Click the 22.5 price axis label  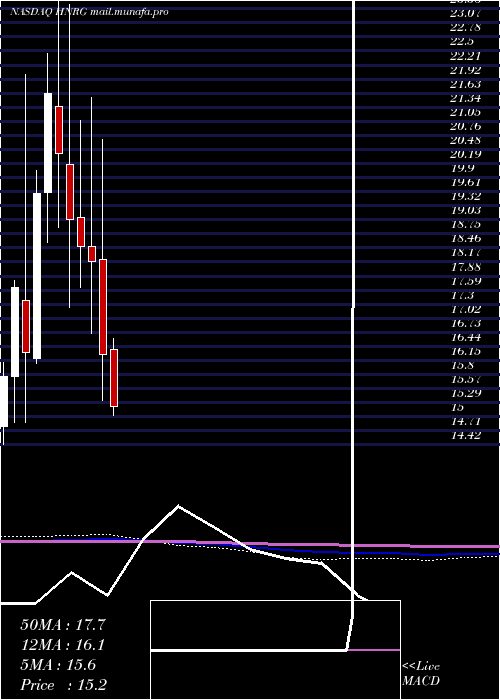pos(463,42)
